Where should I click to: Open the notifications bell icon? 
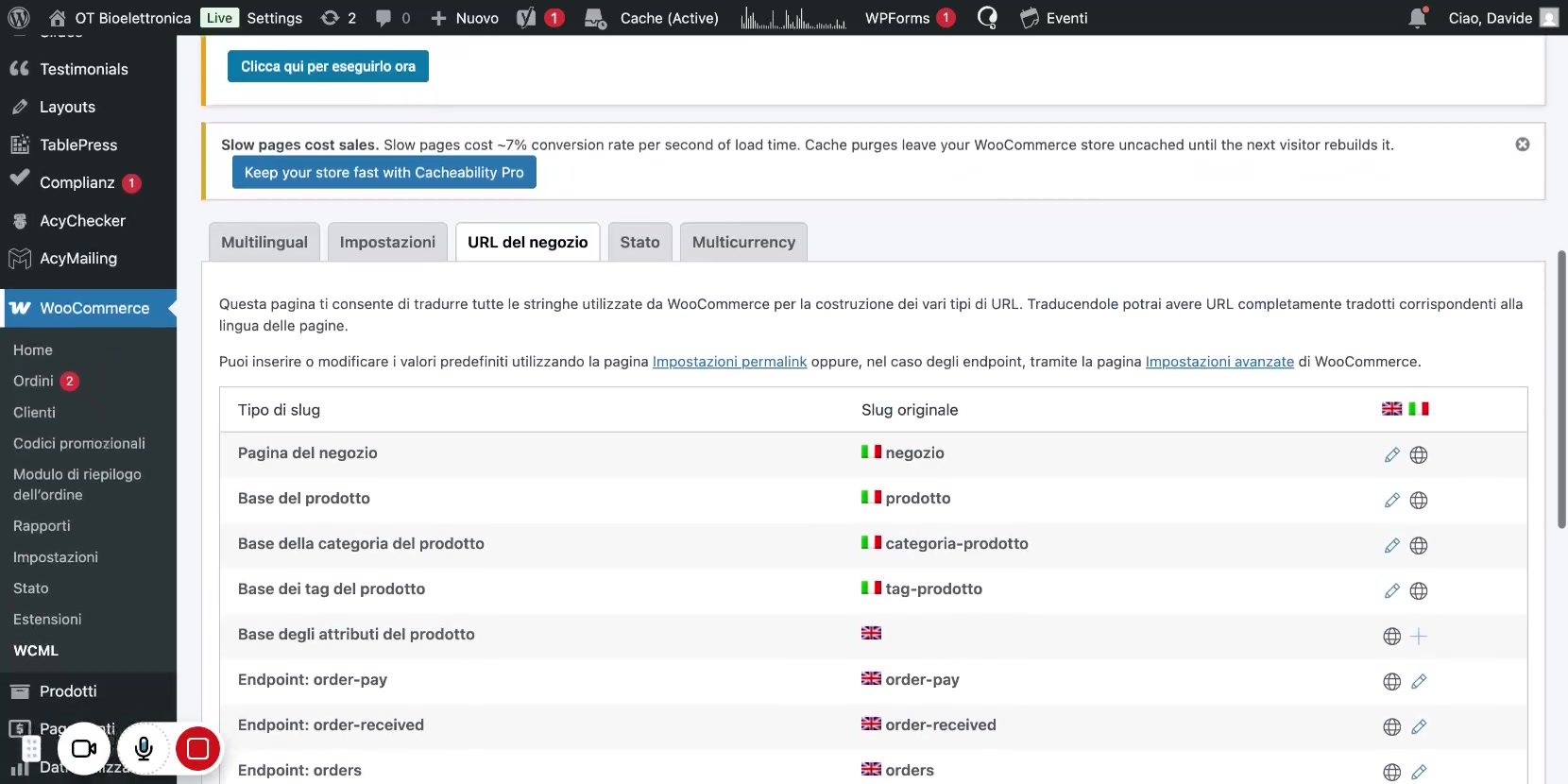point(1417,18)
